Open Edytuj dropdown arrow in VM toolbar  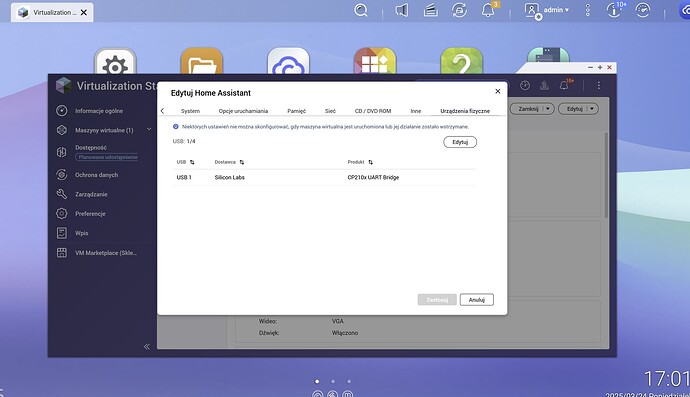[591, 109]
